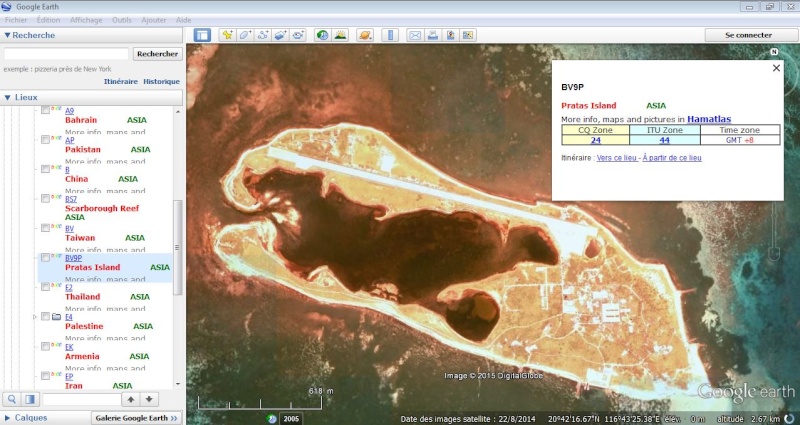800x425 pixels.
Task: Move item up with the up arrow
Action: pos(131,399)
